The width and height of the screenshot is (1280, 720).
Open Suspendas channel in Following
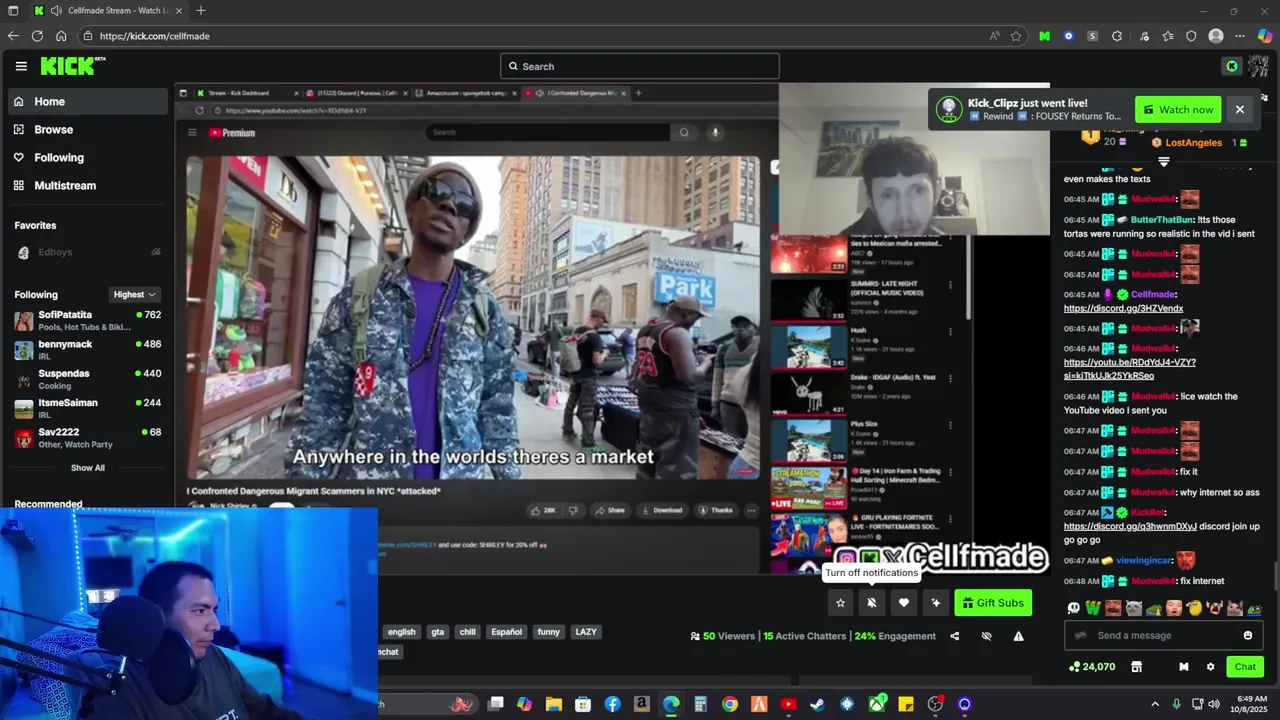(x=87, y=379)
